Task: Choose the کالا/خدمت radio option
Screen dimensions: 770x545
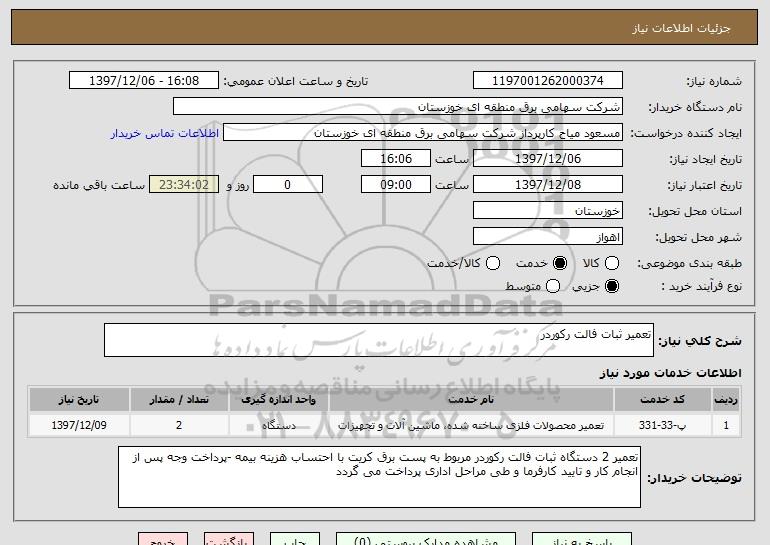Action: 491,263
